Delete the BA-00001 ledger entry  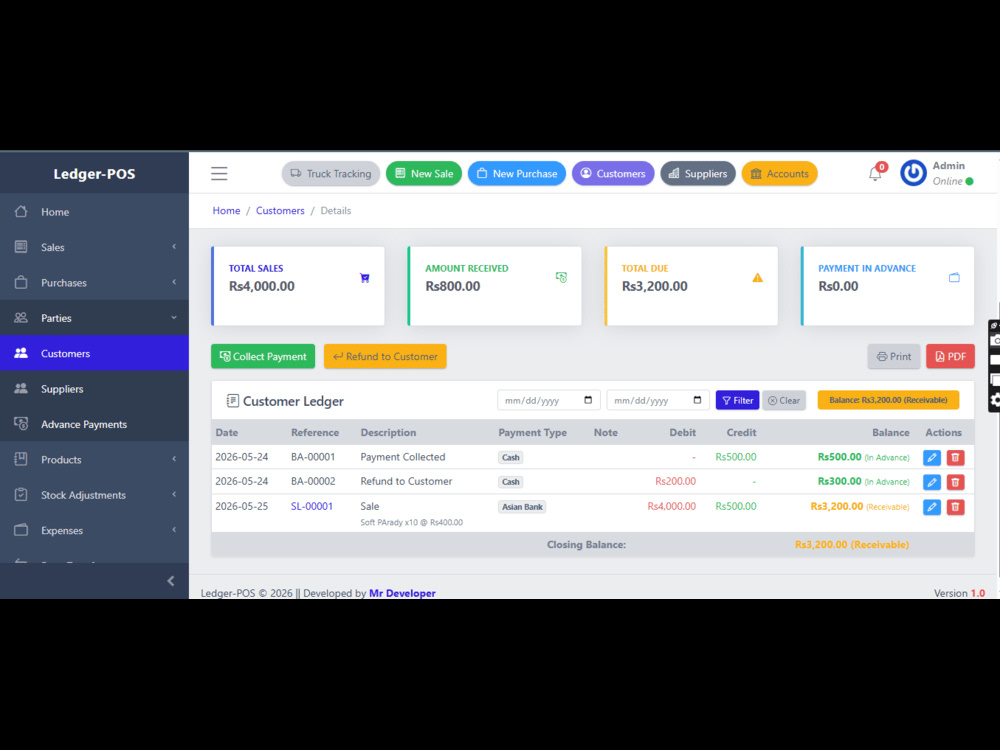tap(955, 457)
